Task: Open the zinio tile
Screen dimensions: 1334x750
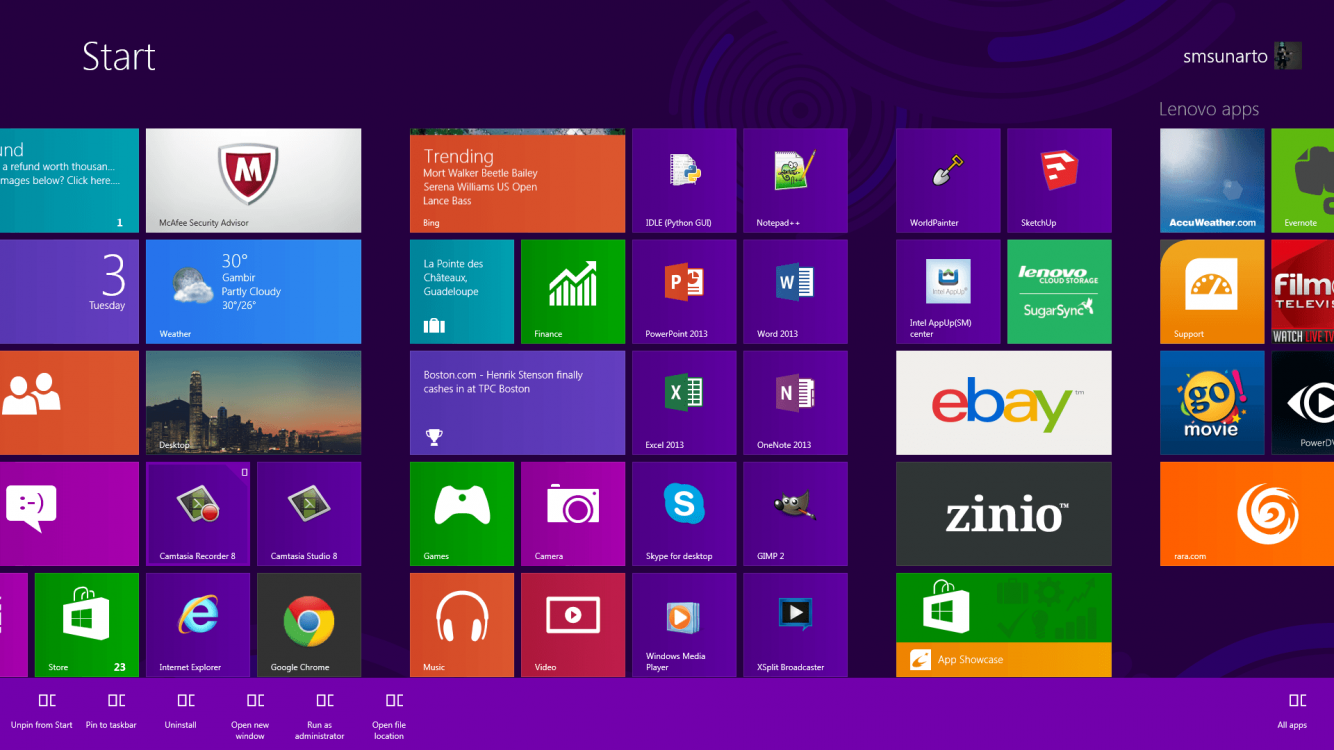Action: pos(1003,514)
